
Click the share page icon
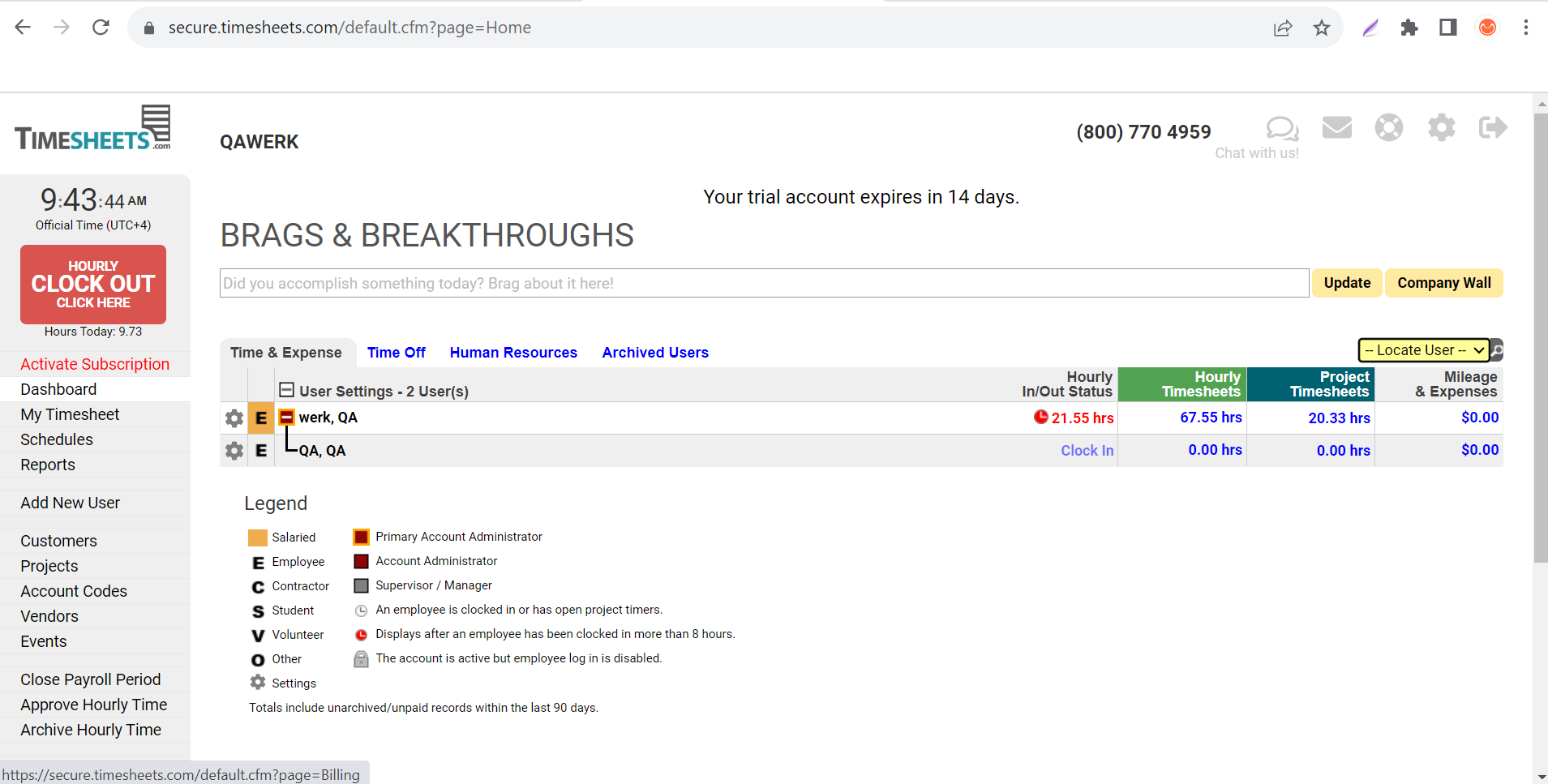(x=1283, y=28)
